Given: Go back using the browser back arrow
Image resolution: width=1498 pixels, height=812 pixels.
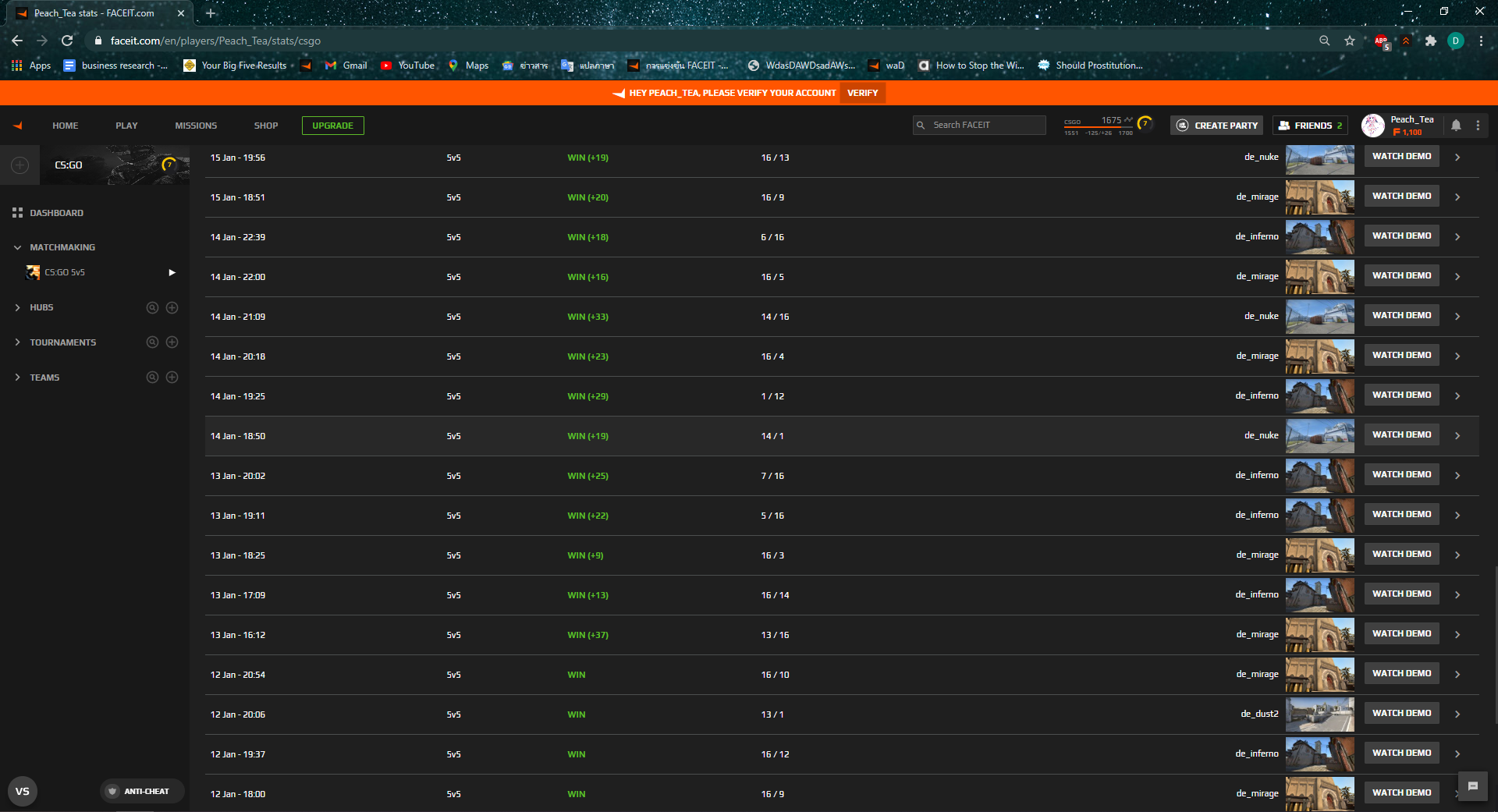Looking at the screenshot, I should pos(17,41).
